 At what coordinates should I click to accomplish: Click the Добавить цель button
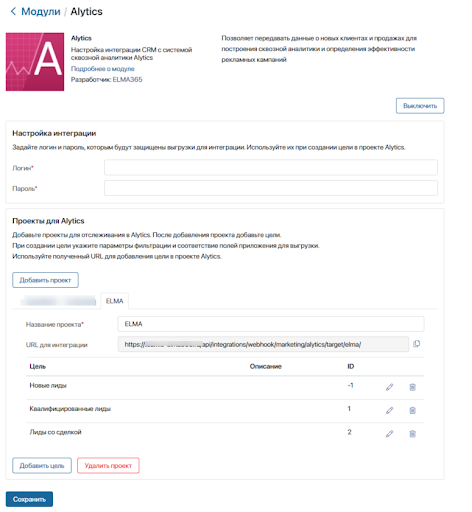point(42,465)
